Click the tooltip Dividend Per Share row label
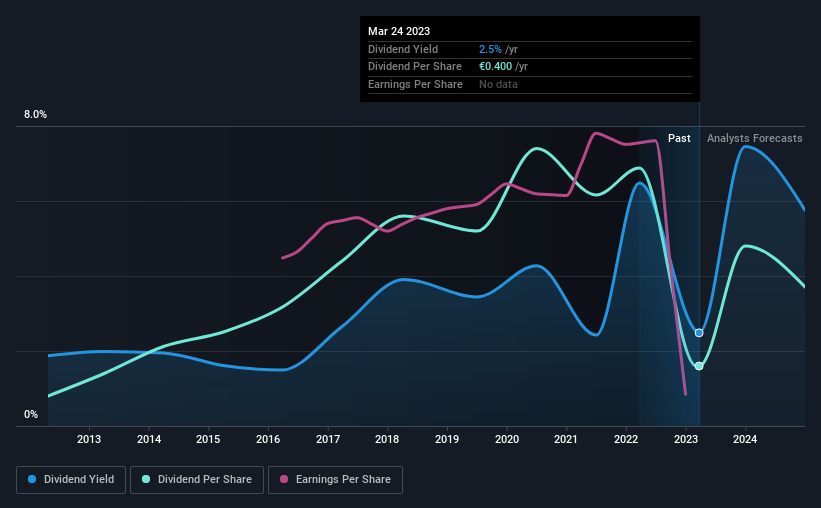Viewport: 821px width, 508px height. (415, 67)
